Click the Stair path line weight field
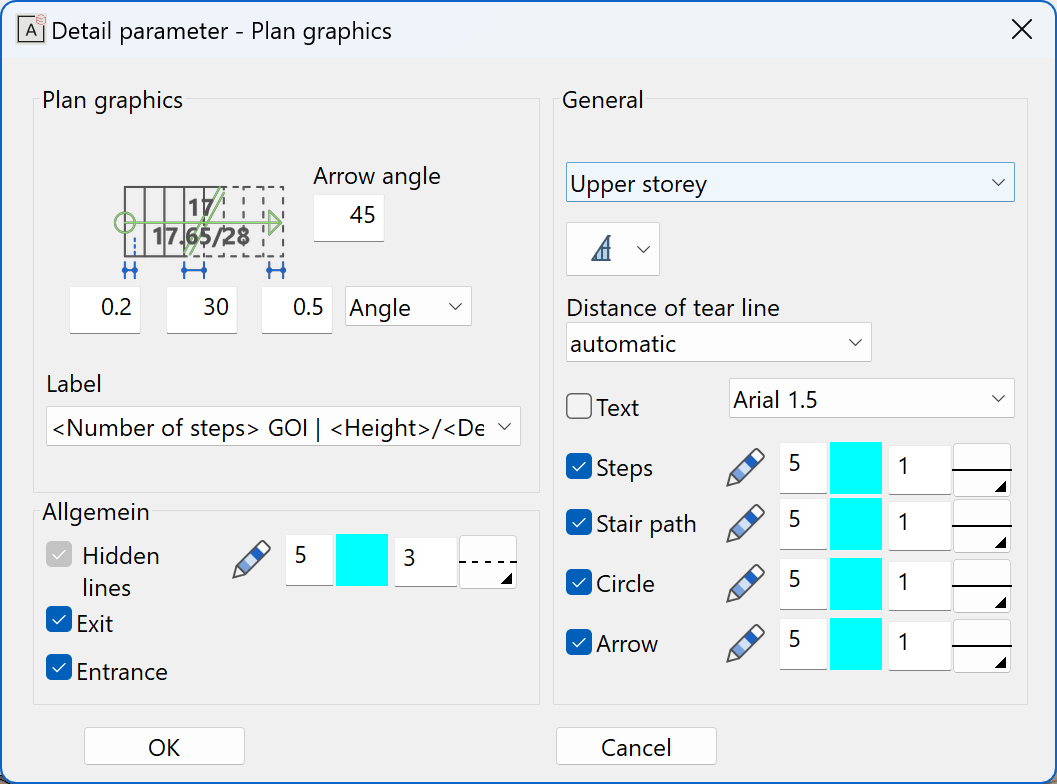Viewport: 1057px width, 784px height. click(920, 526)
